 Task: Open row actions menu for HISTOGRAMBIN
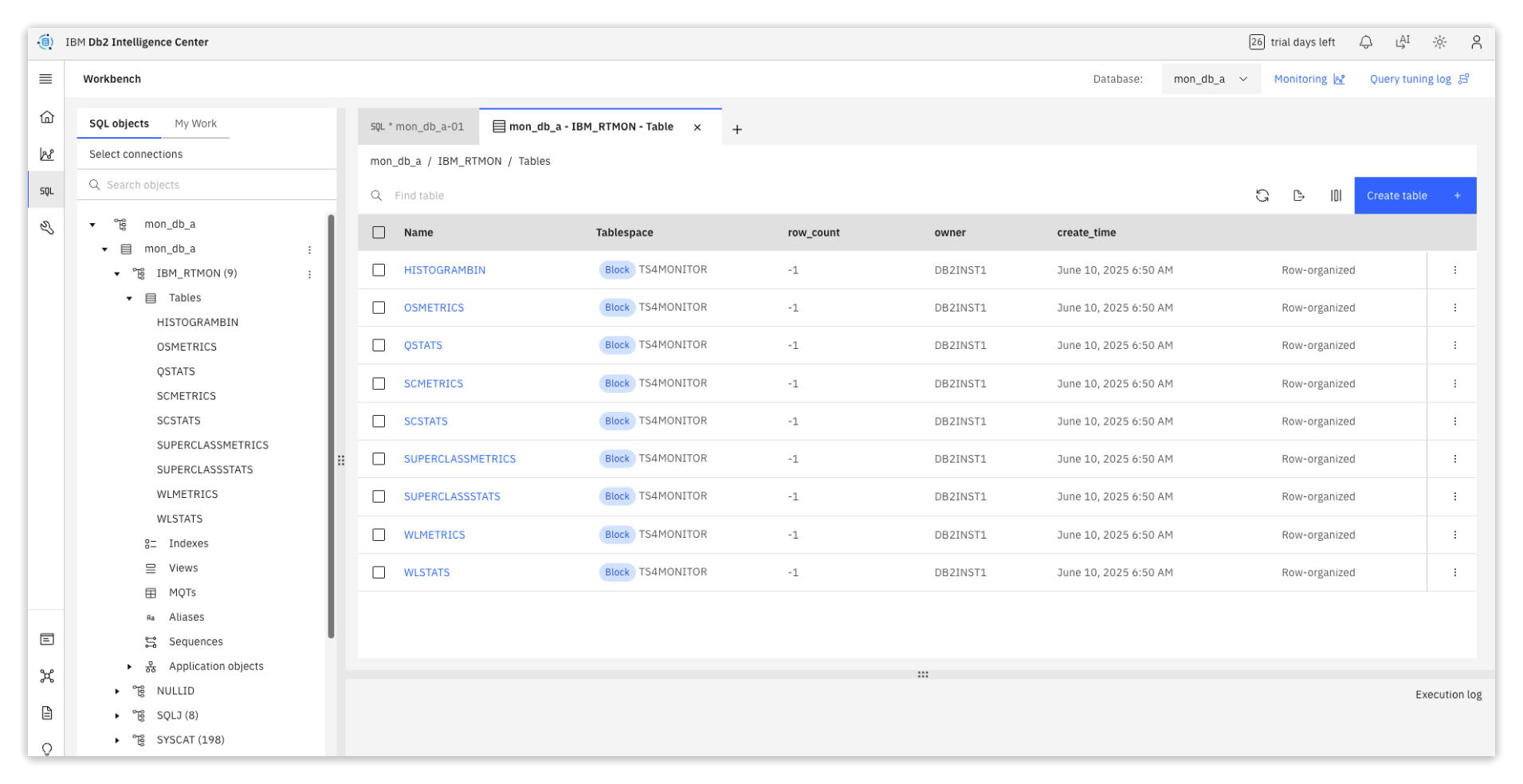1454,270
